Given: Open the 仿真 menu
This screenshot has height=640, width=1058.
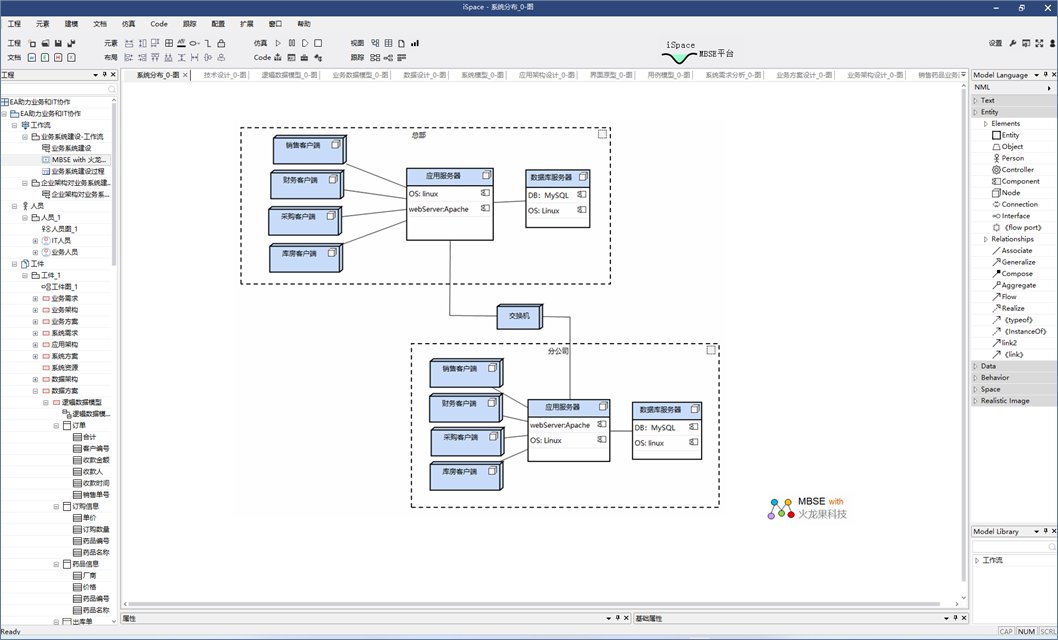Looking at the screenshot, I should coord(128,23).
